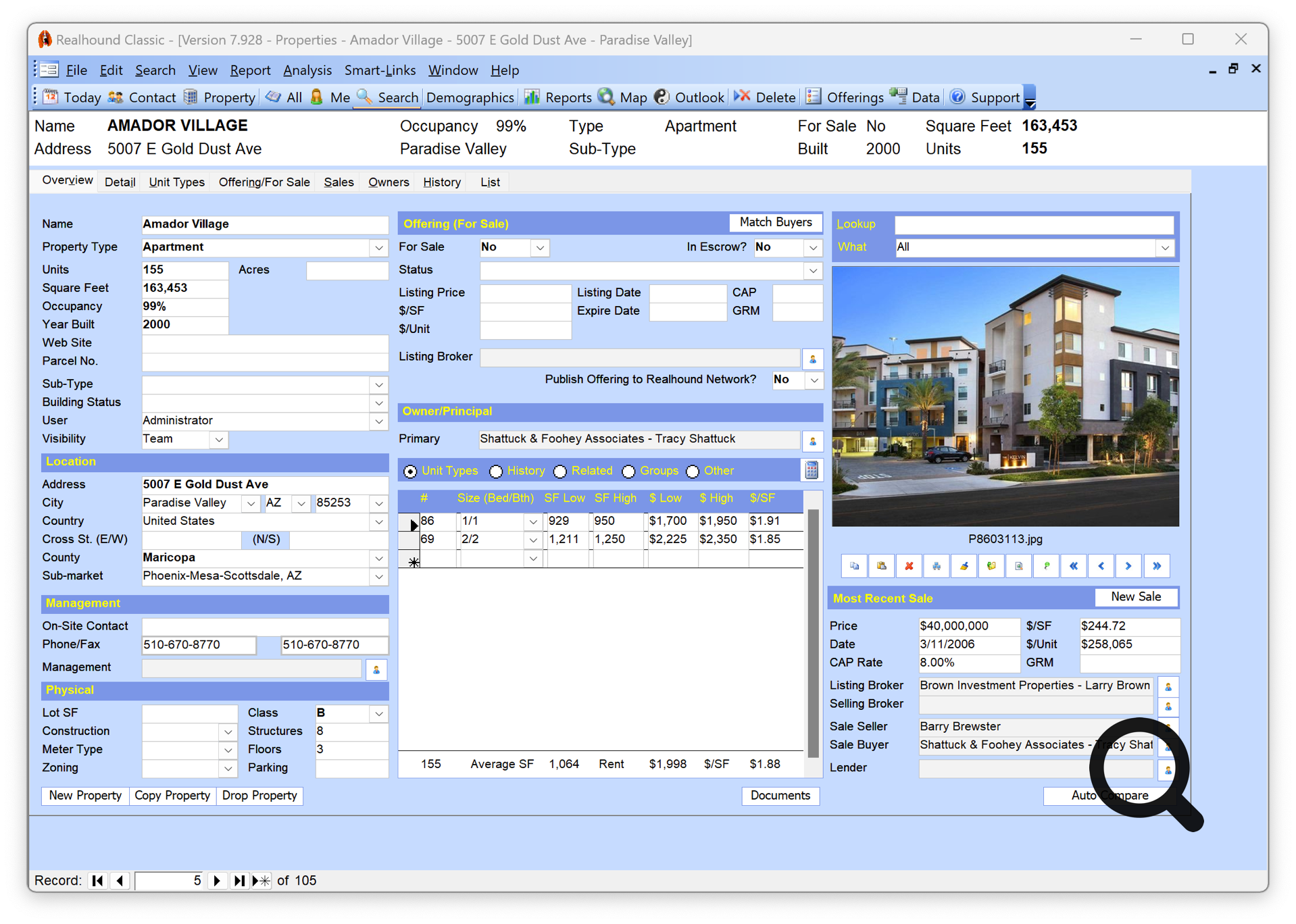Viewport: 1296px width, 924px height.
Task: Click the property photo P8603113.jpg
Action: pos(1005,396)
